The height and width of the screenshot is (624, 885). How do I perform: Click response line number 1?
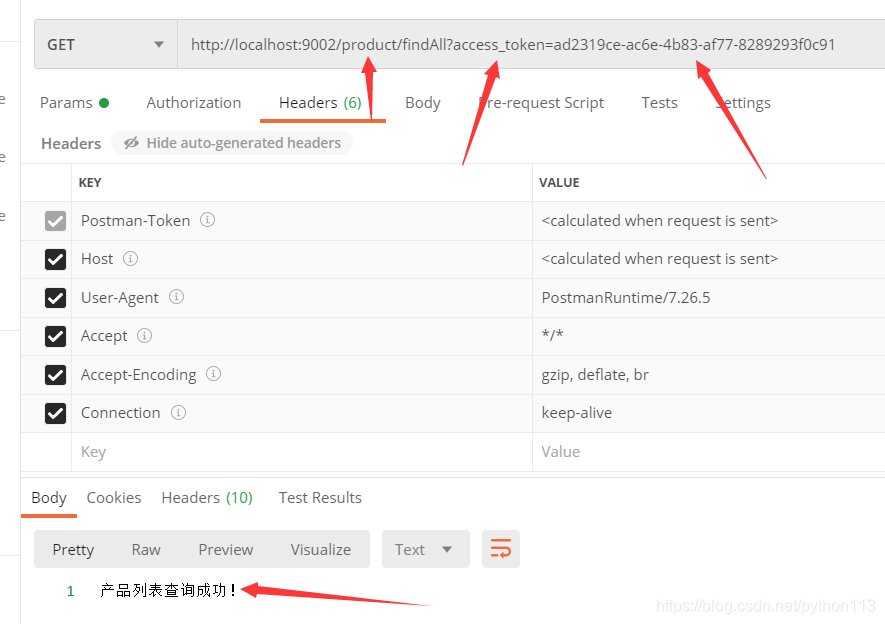coord(71,591)
